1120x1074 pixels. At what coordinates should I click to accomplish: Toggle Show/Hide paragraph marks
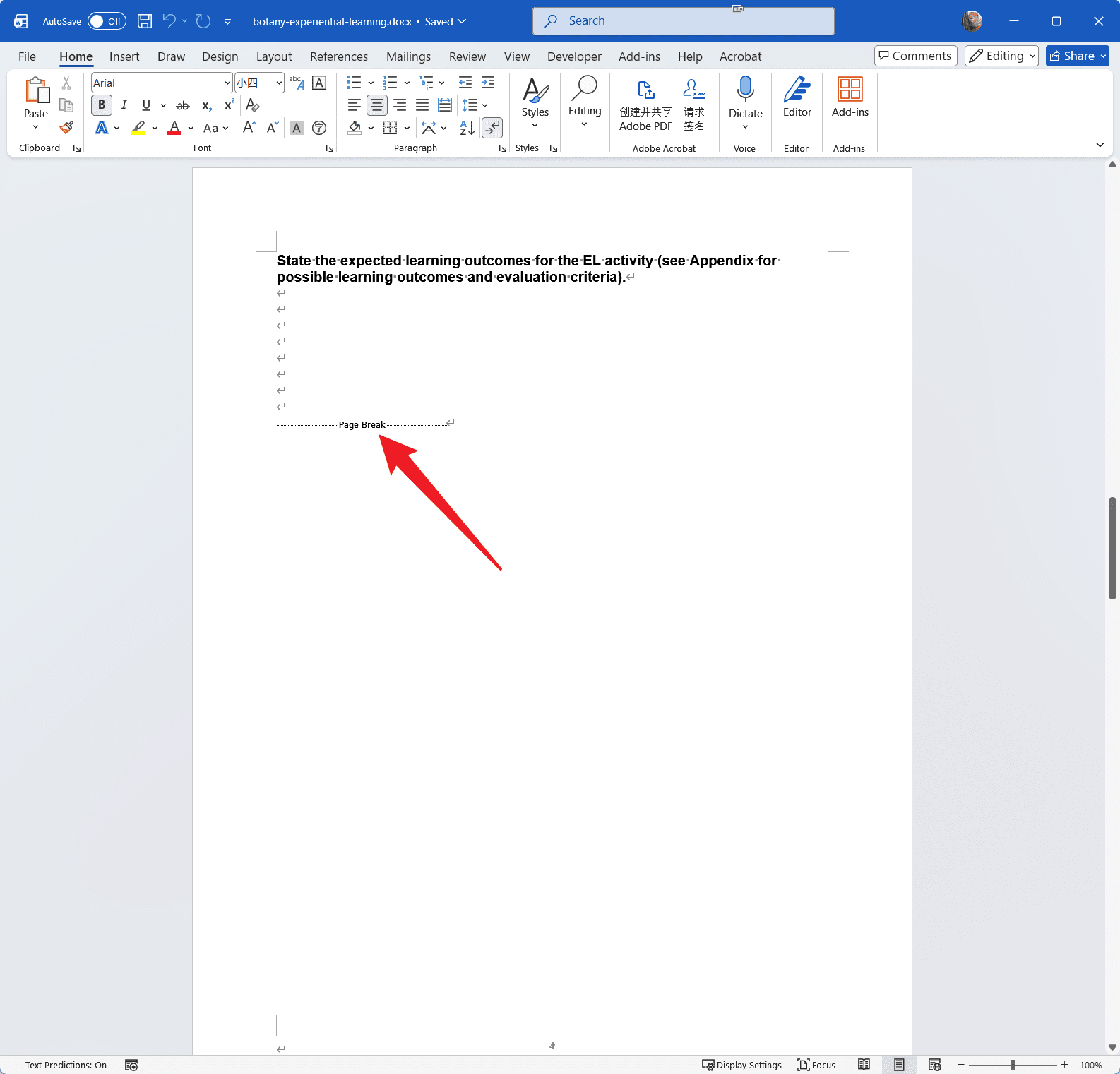point(492,128)
